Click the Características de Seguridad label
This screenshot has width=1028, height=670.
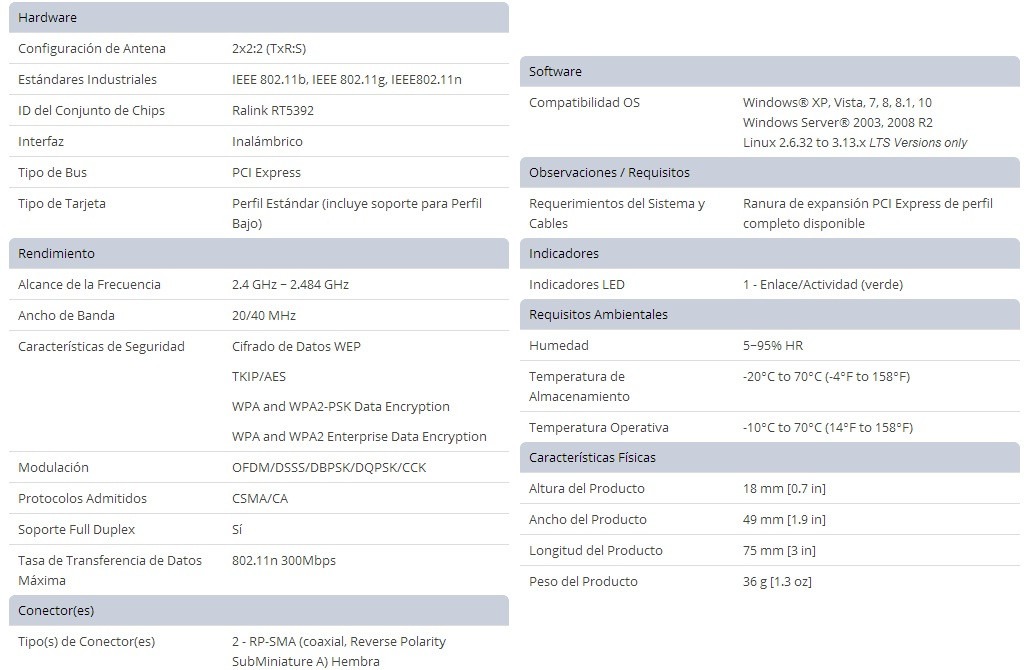[x=102, y=346]
